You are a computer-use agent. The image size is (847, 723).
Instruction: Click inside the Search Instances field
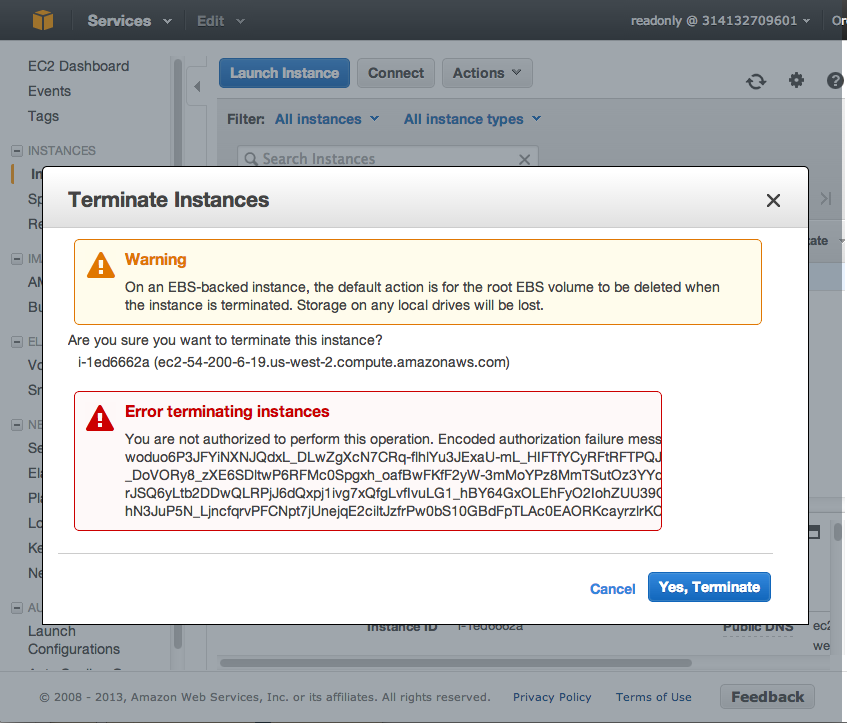point(380,159)
